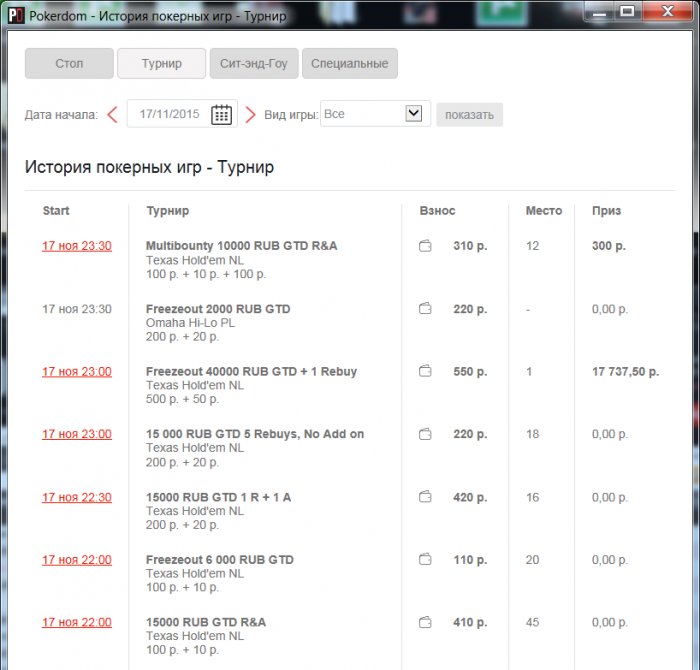
Task: Open Multibounty tournament link 17 ноя 23:30
Action: (x=77, y=246)
